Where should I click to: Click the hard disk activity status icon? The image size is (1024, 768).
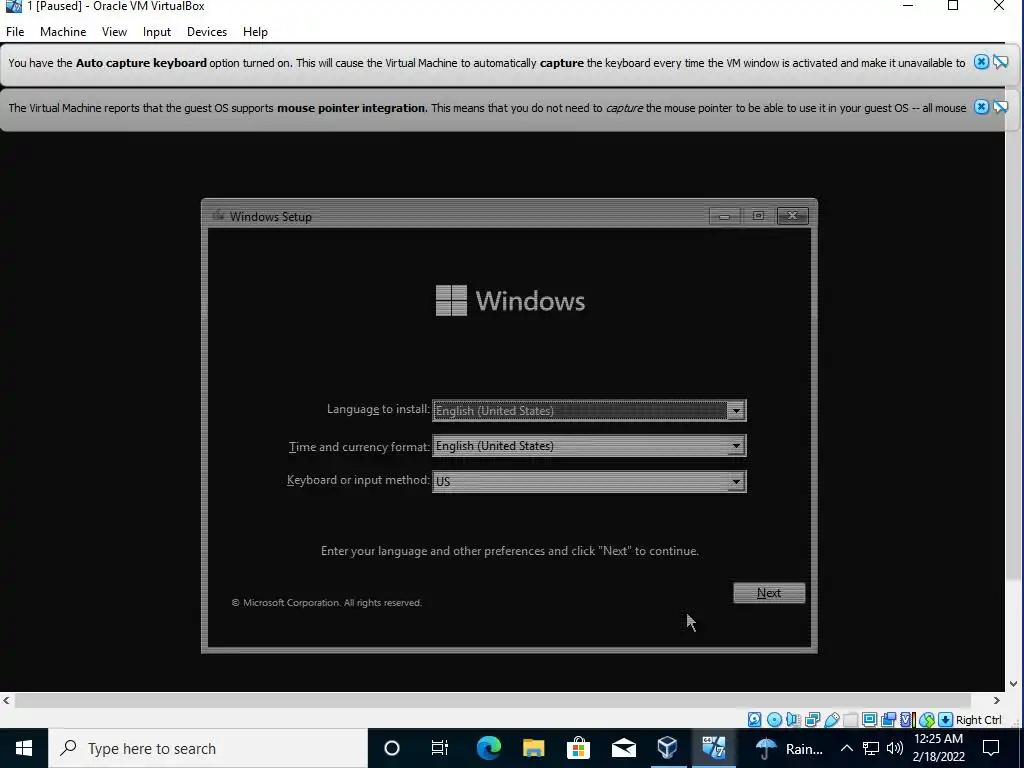[x=754, y=720]
